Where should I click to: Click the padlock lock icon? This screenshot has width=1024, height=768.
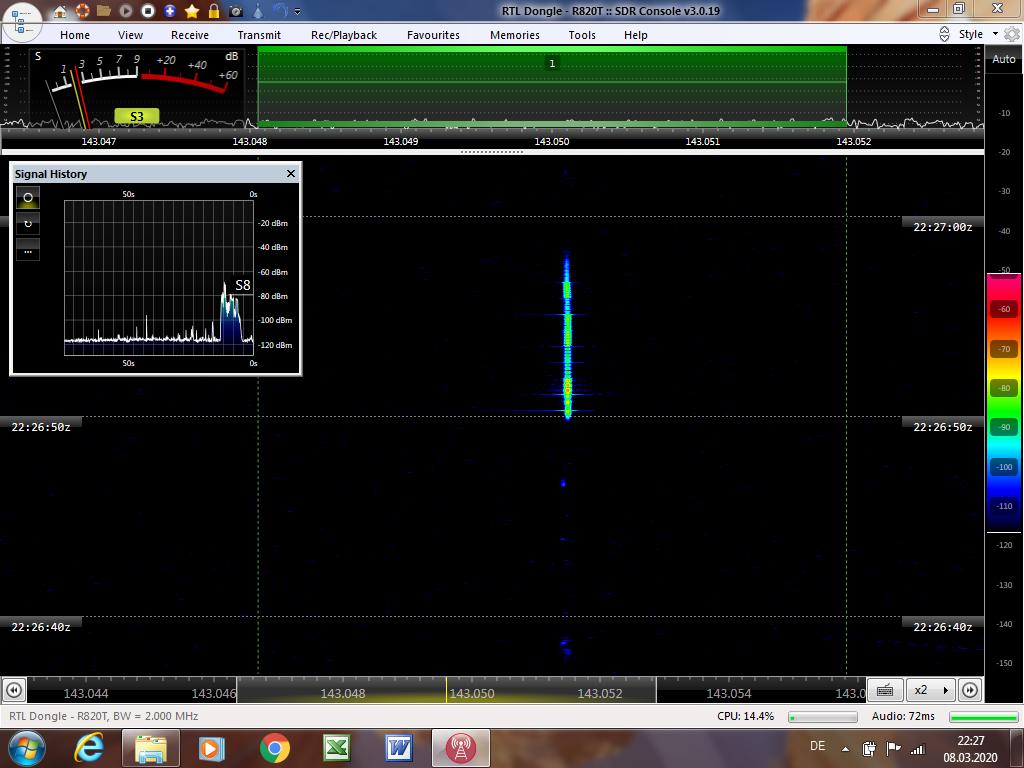click(x=214, y=11)
